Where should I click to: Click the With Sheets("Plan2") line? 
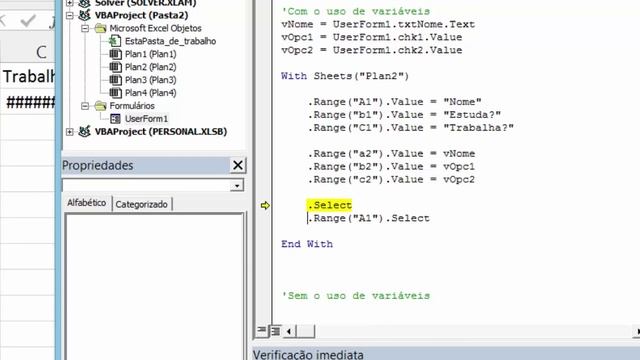point(345,76)
